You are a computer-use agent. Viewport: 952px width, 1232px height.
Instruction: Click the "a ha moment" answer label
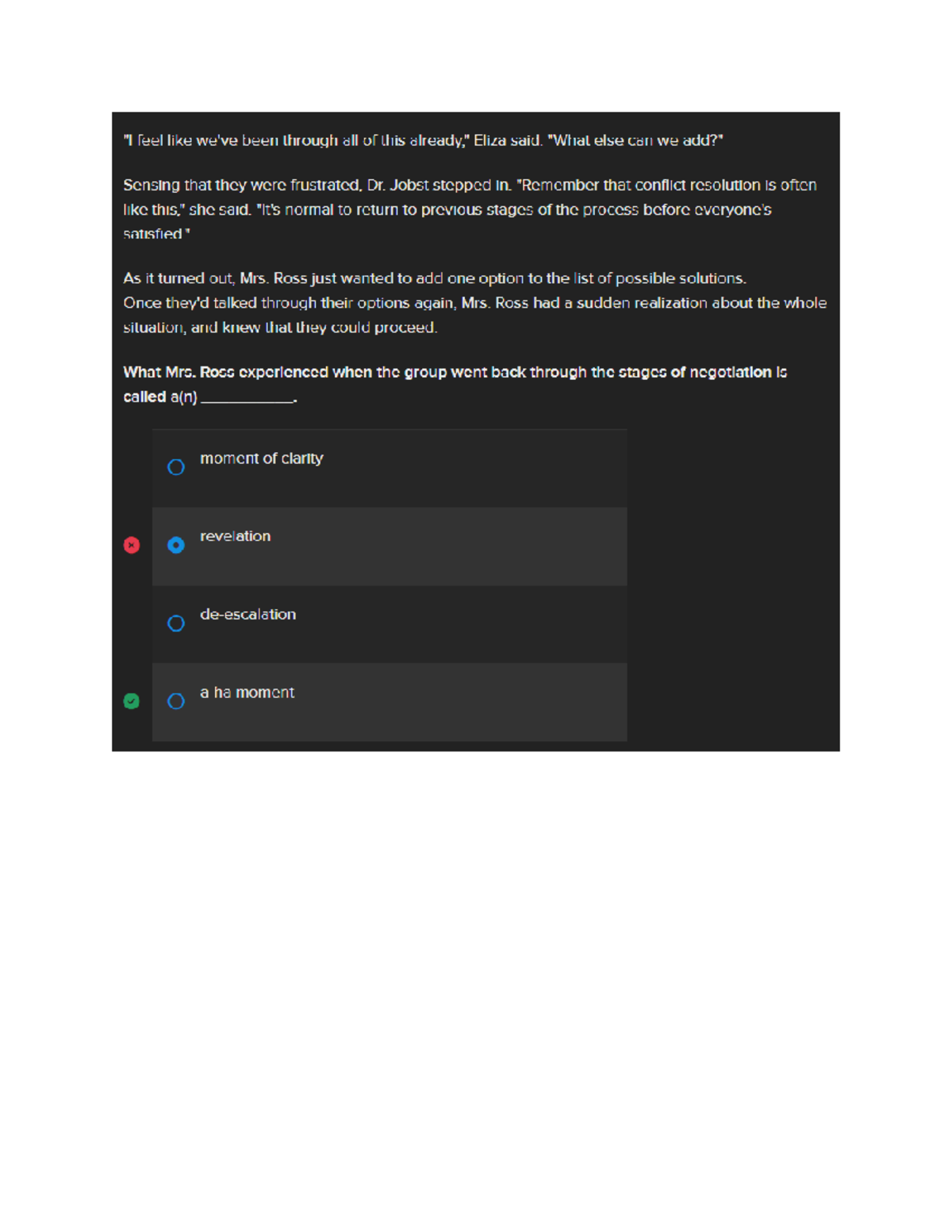(x=247, y=693)
